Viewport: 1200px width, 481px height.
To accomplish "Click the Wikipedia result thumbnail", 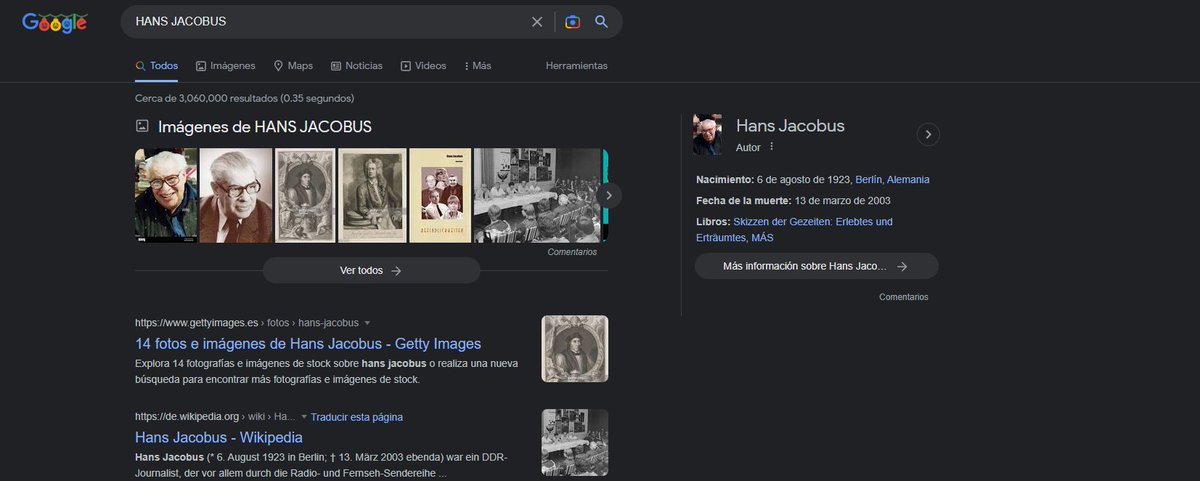I will 575,442.
